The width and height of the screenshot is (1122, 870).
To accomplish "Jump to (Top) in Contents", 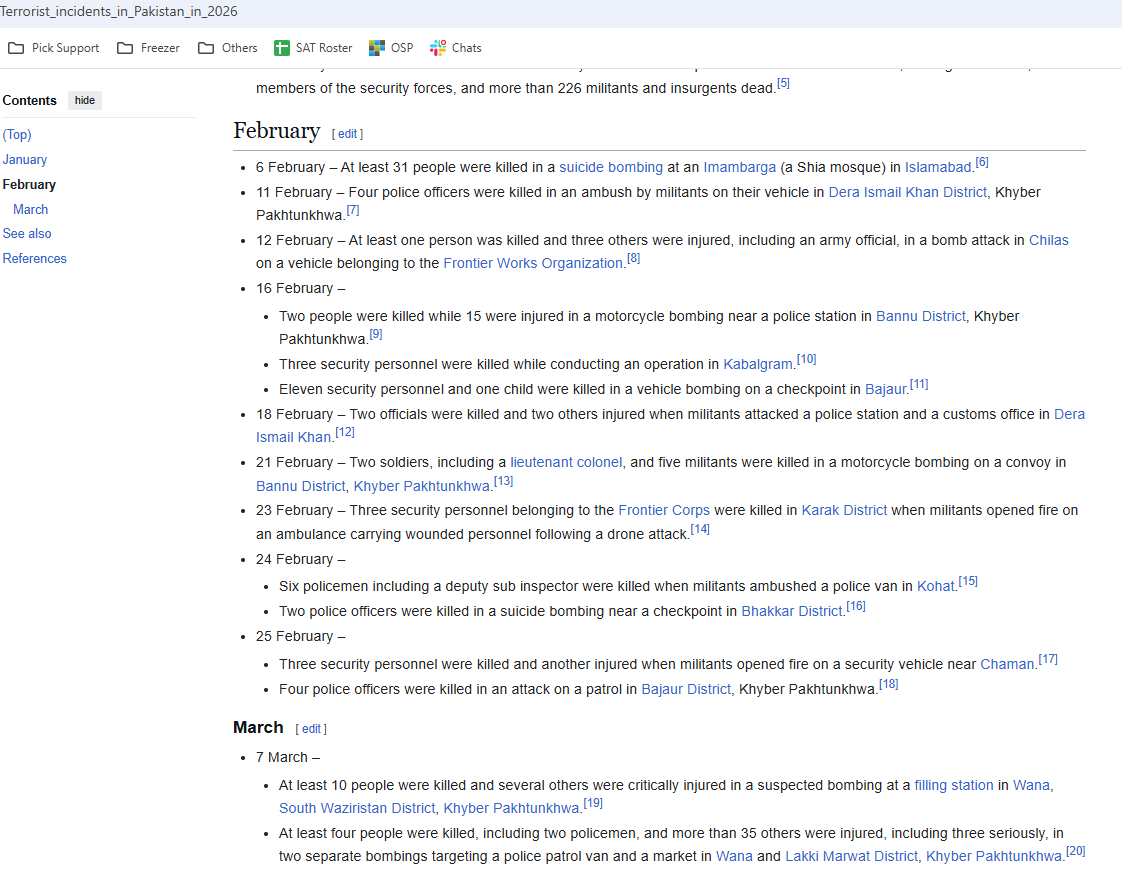I will pyautogui.click(x=17, y=135).
